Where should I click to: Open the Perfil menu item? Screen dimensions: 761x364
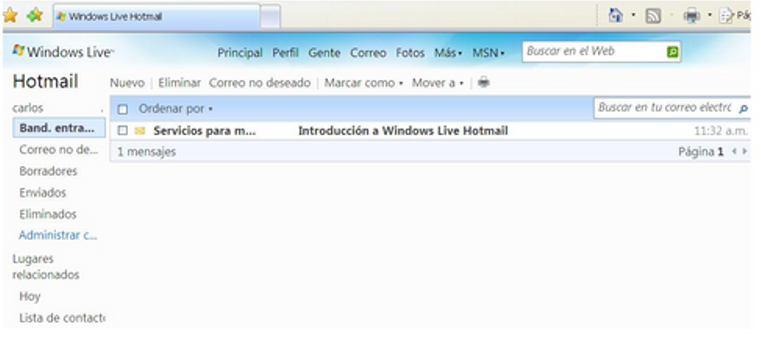(x=285, y=52)
